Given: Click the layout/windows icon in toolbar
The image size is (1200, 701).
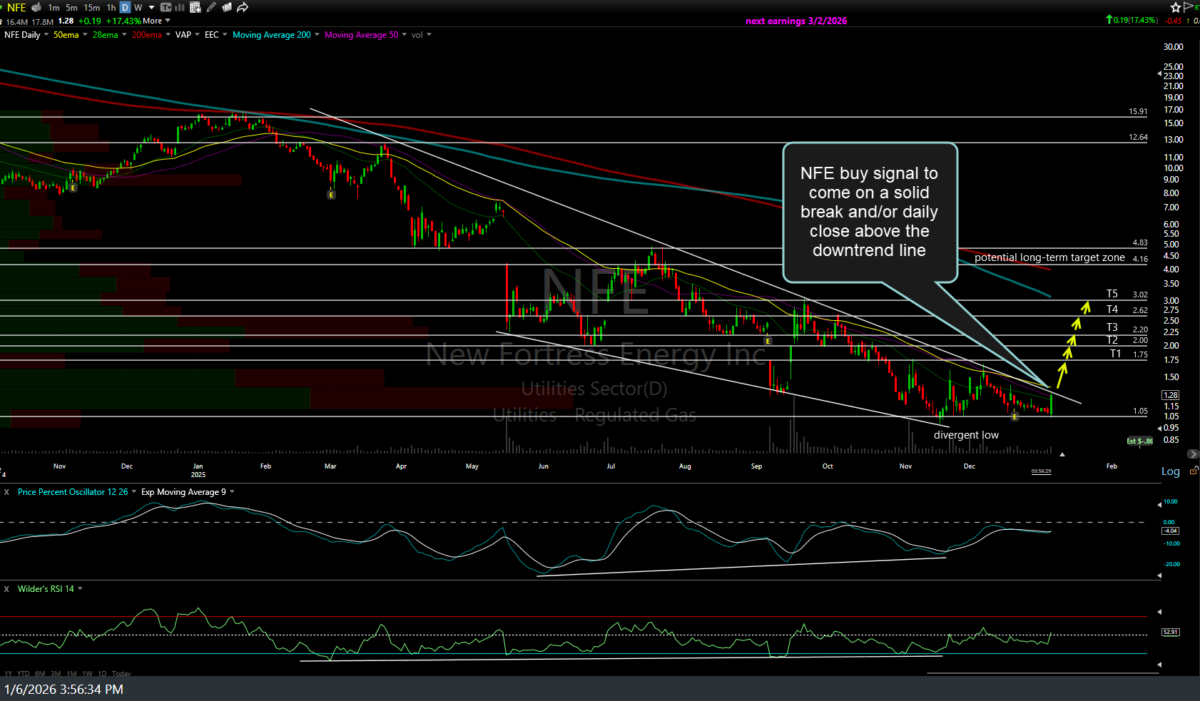Looking at the screenshot, I should click(x=227, y=7).
